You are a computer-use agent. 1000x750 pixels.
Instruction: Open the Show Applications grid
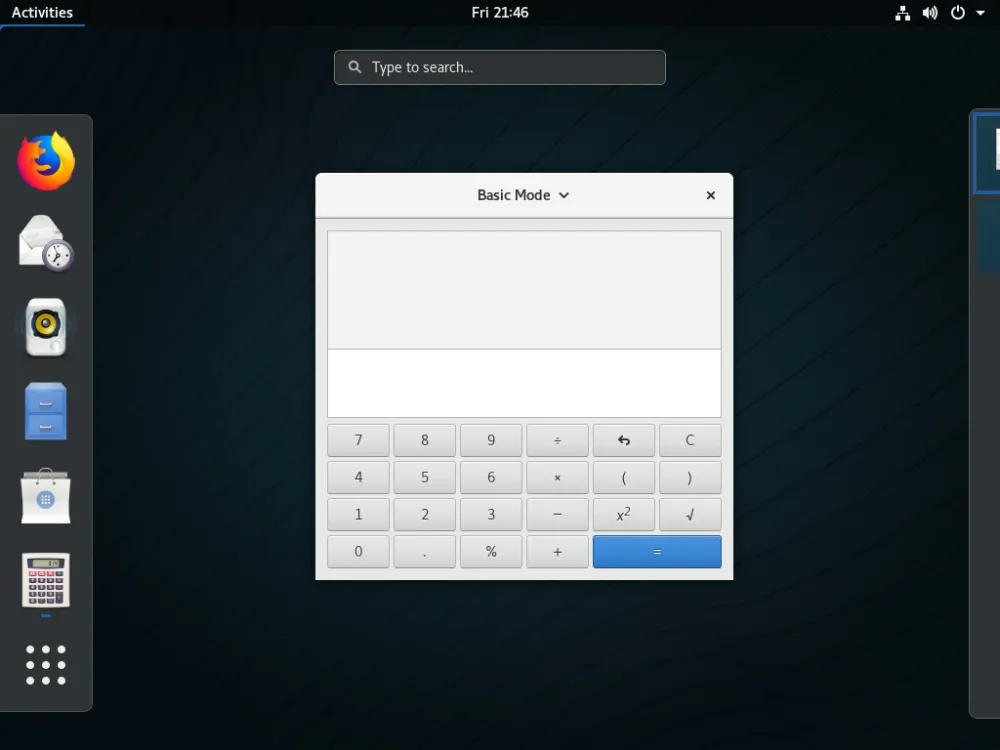[47, 664]
